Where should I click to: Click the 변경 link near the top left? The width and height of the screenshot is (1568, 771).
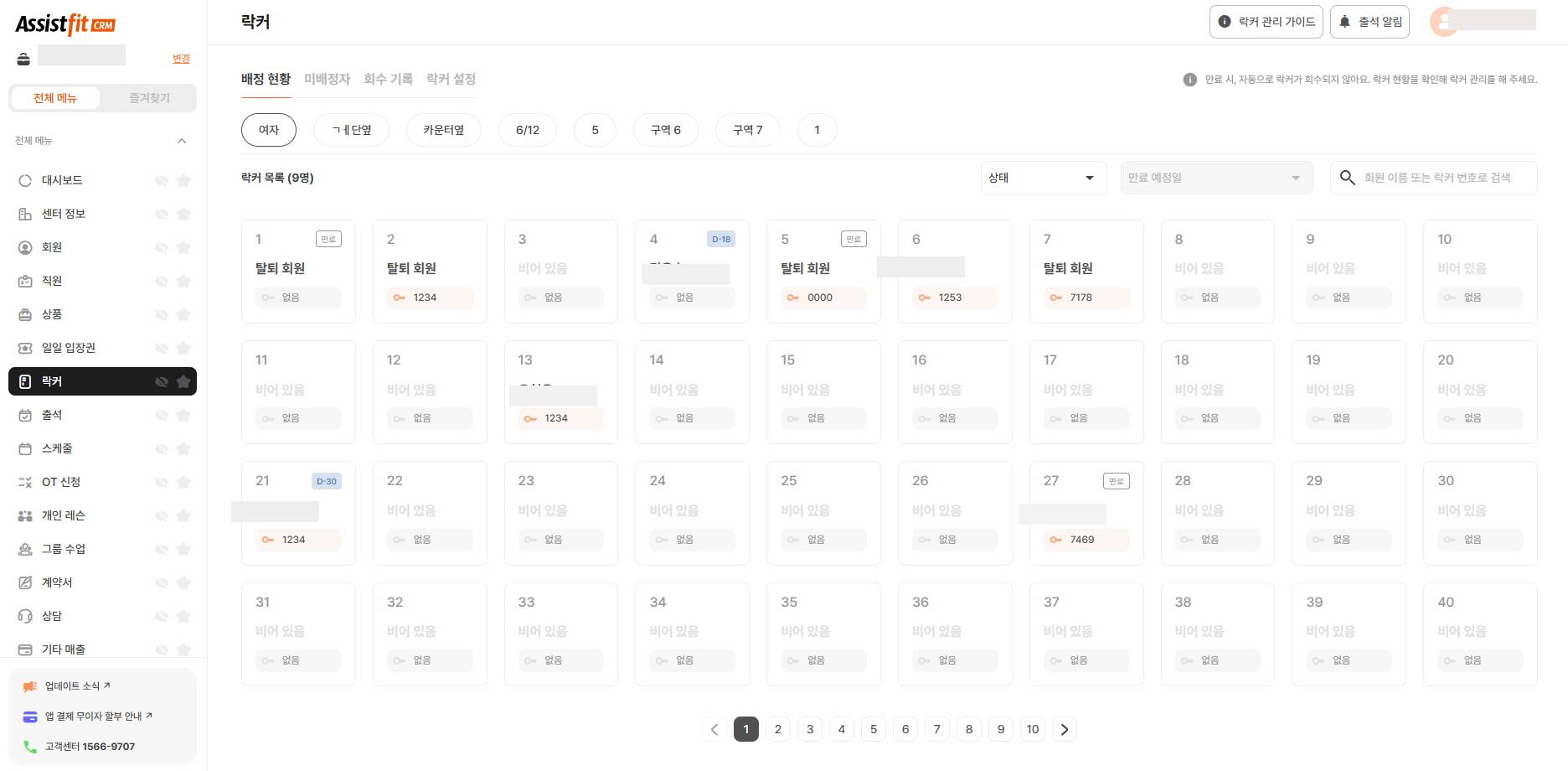click(180, 58)
